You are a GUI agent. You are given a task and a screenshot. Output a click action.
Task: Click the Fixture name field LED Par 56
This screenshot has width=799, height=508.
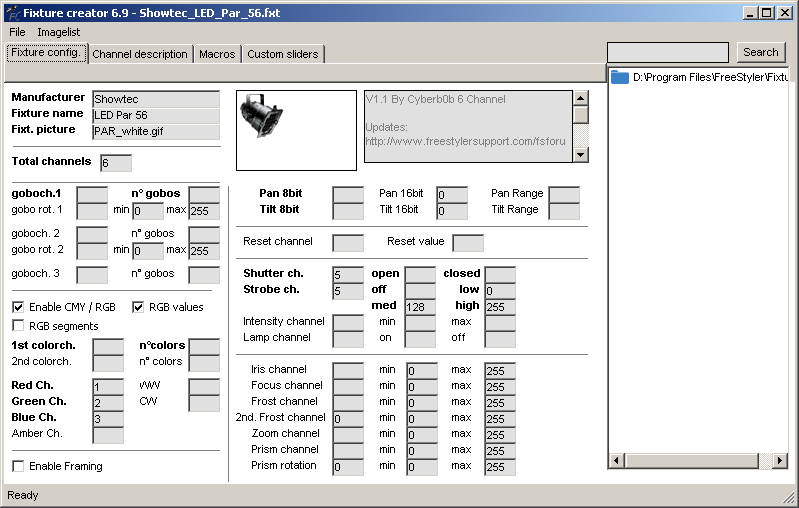(x=156, y=115)
